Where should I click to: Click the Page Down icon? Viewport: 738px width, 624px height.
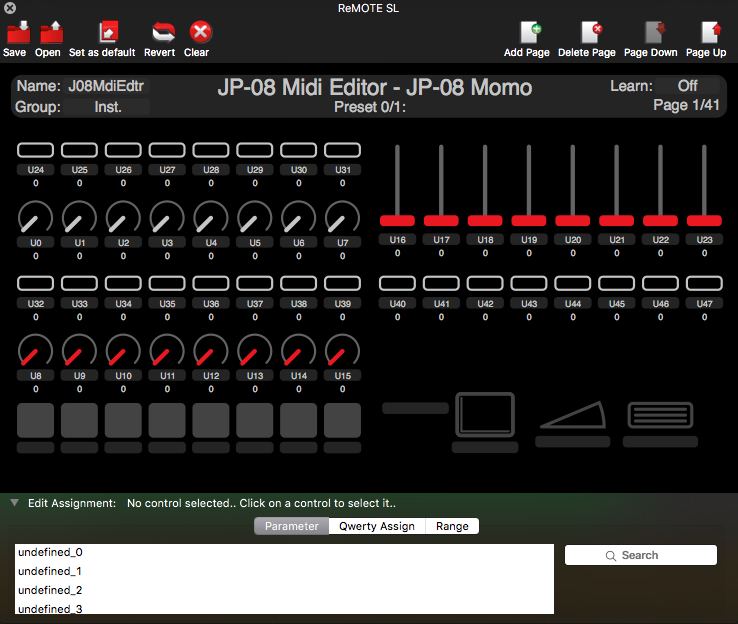point(654,32)
